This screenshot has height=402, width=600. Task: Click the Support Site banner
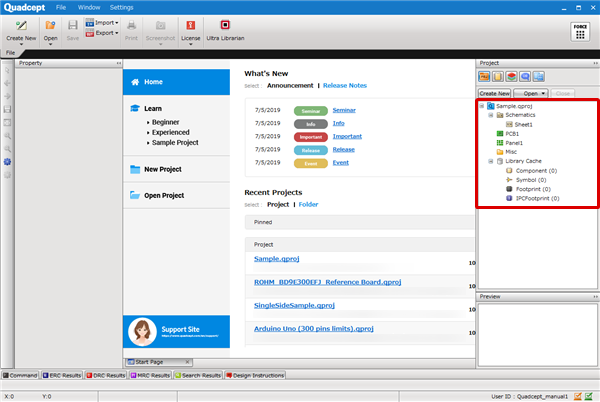[x=175, y=330]
